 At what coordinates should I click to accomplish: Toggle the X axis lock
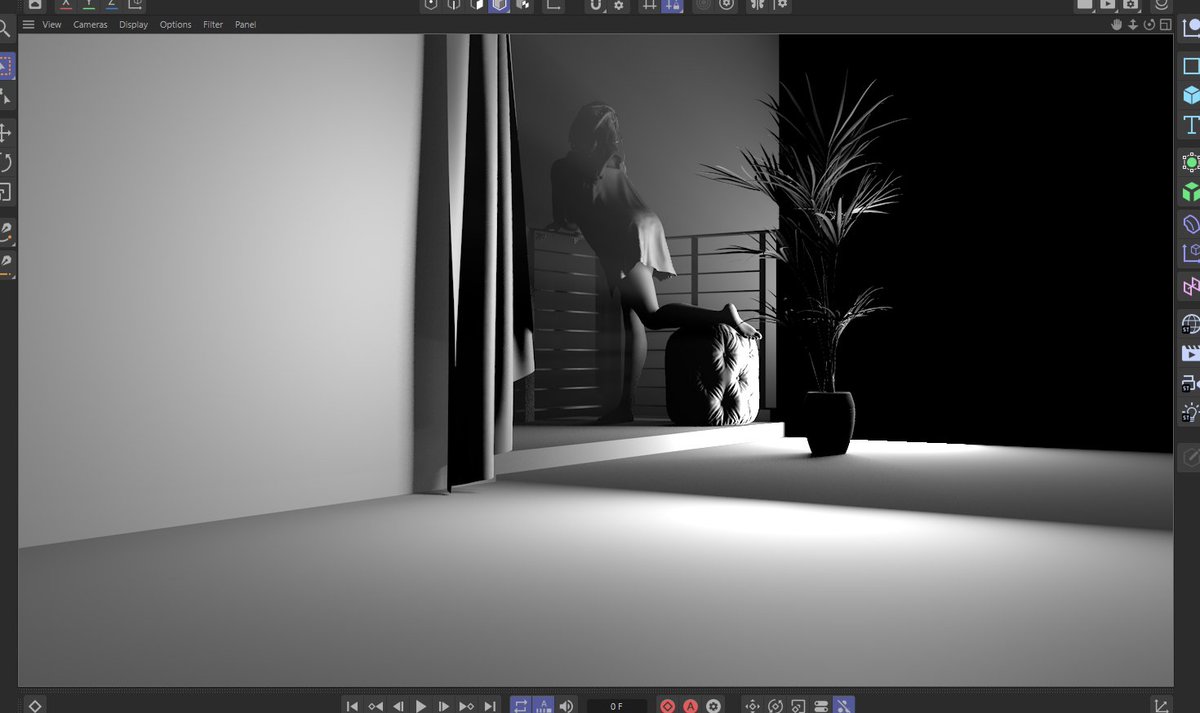[66, 5]
